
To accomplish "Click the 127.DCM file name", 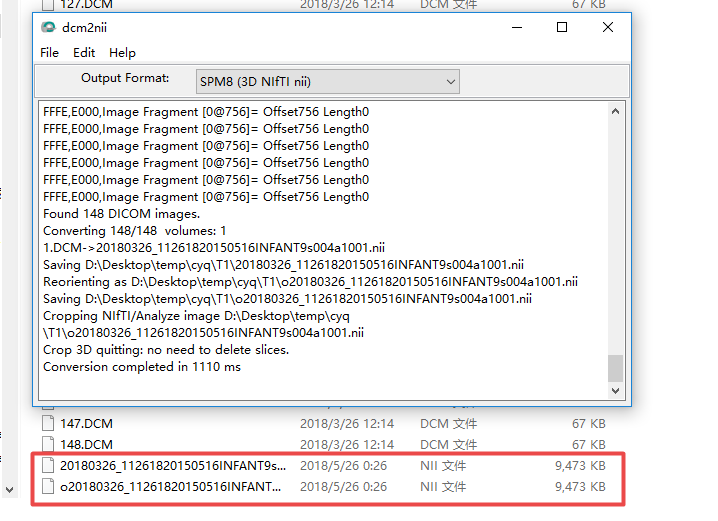I will (86, 5).
